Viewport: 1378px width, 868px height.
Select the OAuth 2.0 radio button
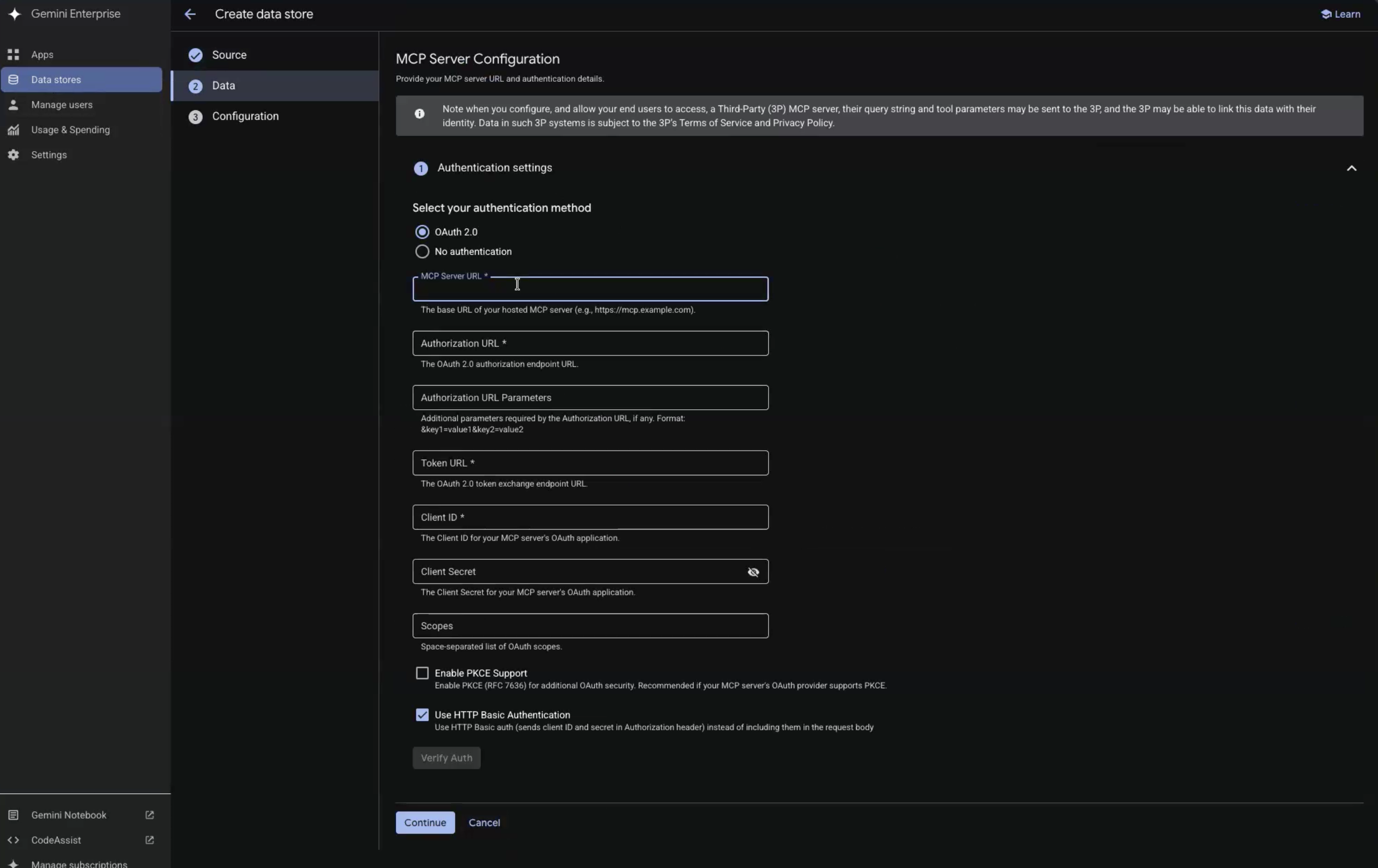tap(422, 232)
